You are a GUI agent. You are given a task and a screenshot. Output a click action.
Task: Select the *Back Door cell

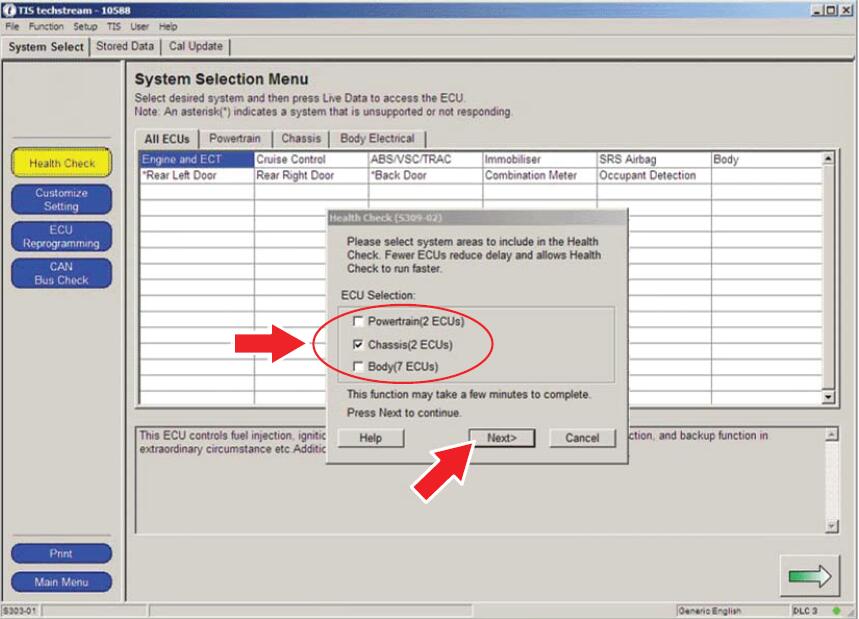coord(426,175)
